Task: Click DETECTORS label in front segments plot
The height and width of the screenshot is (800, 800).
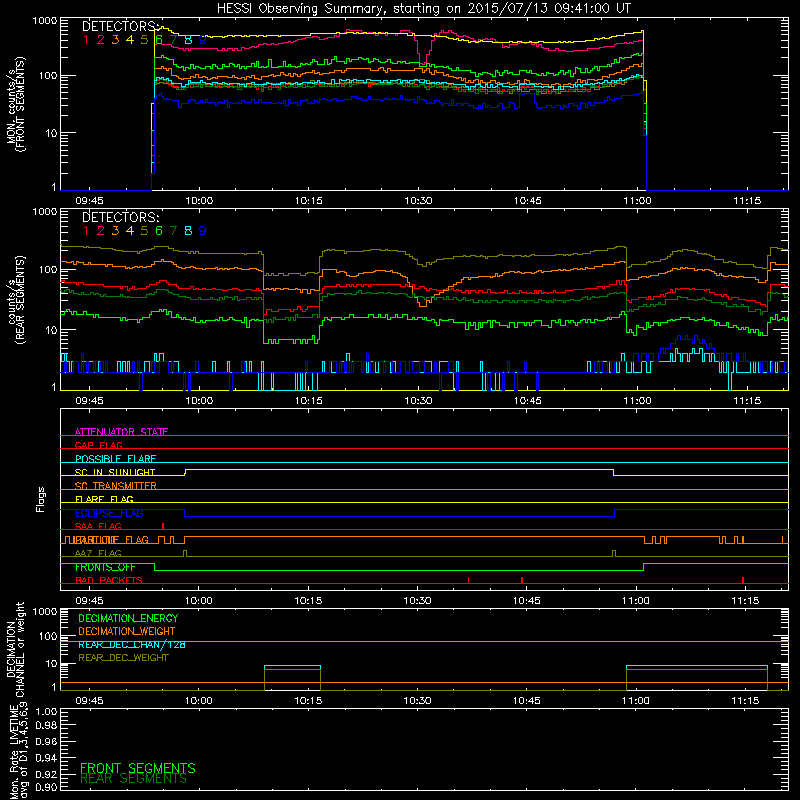Action: (x=120, y=27)
